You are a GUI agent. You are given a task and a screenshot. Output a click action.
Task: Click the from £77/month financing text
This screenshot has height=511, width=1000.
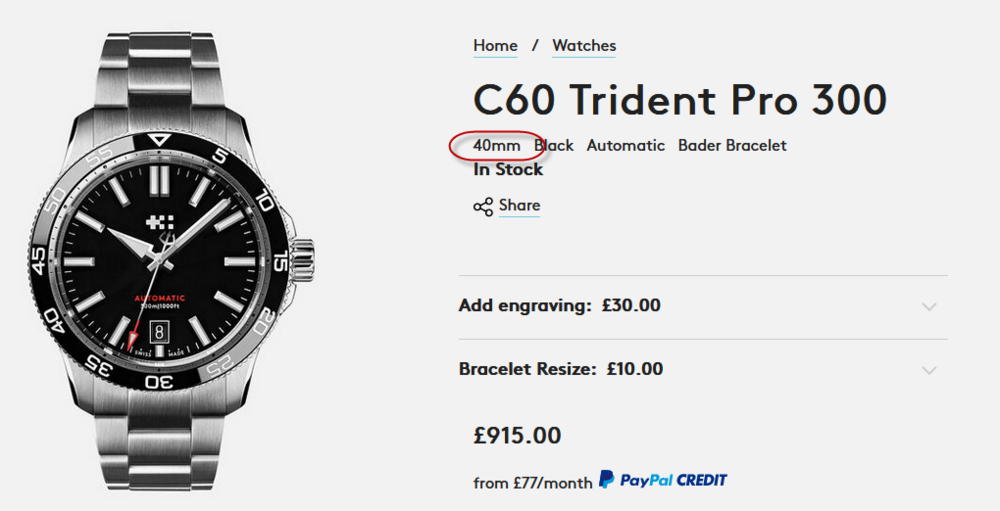532,483
